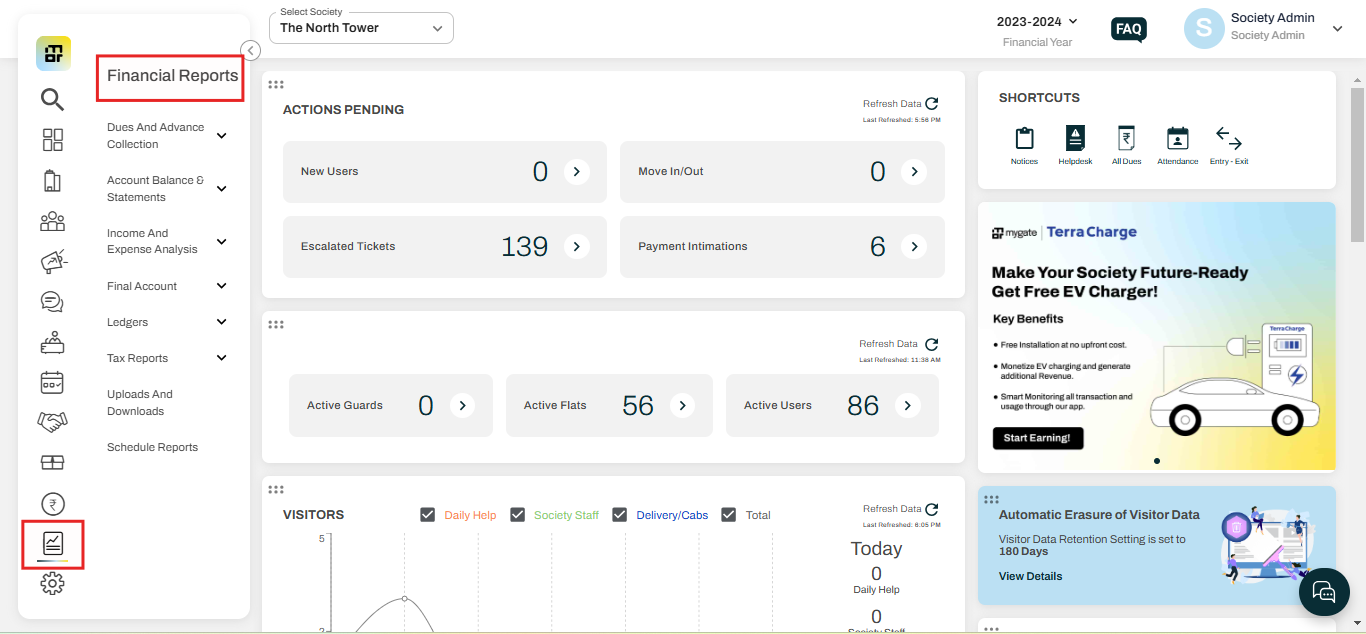The width and height of the screenshot is (1366, 634).
Task: Click the search magnifier icon in sidebar
Action: coord(52,99)
